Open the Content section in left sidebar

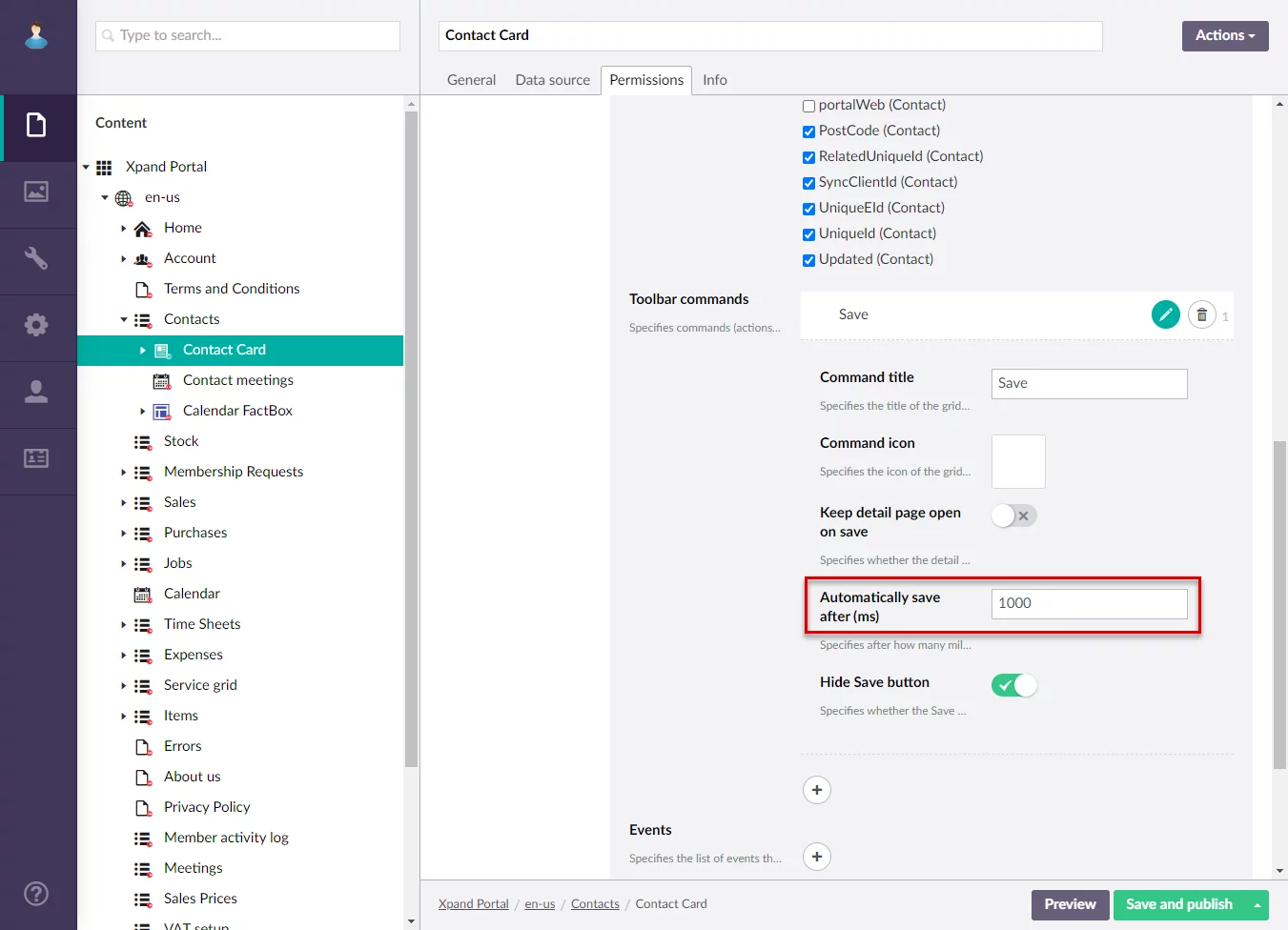click(36, 125)
